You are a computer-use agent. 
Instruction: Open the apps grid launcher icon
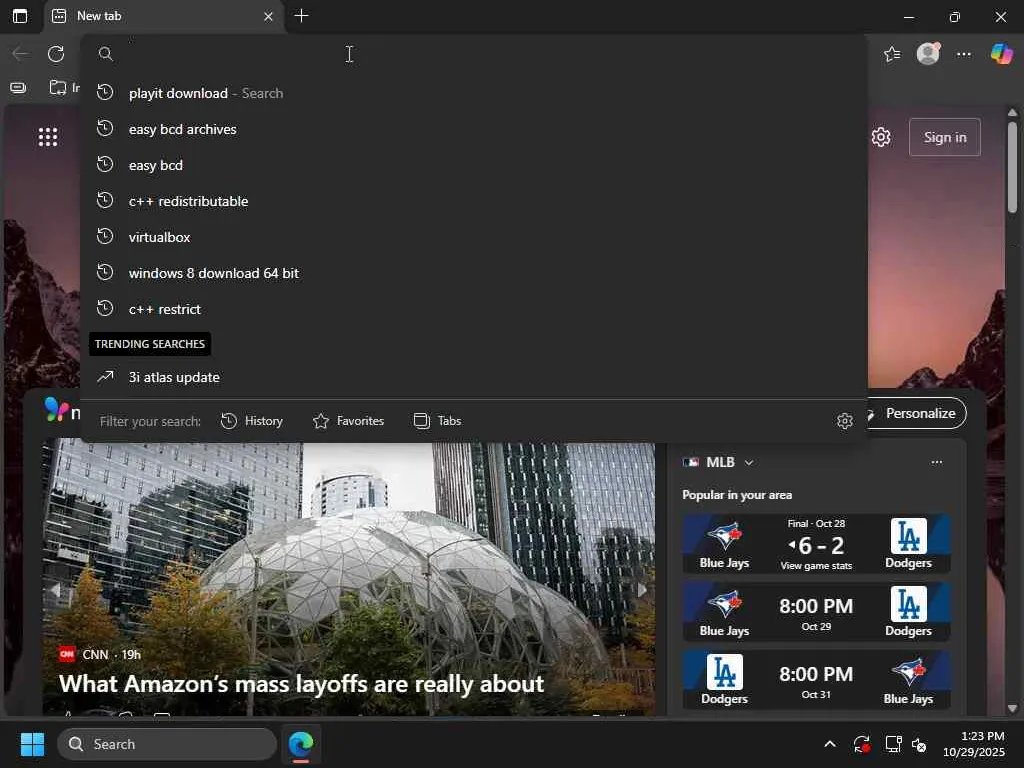point(48,137)
